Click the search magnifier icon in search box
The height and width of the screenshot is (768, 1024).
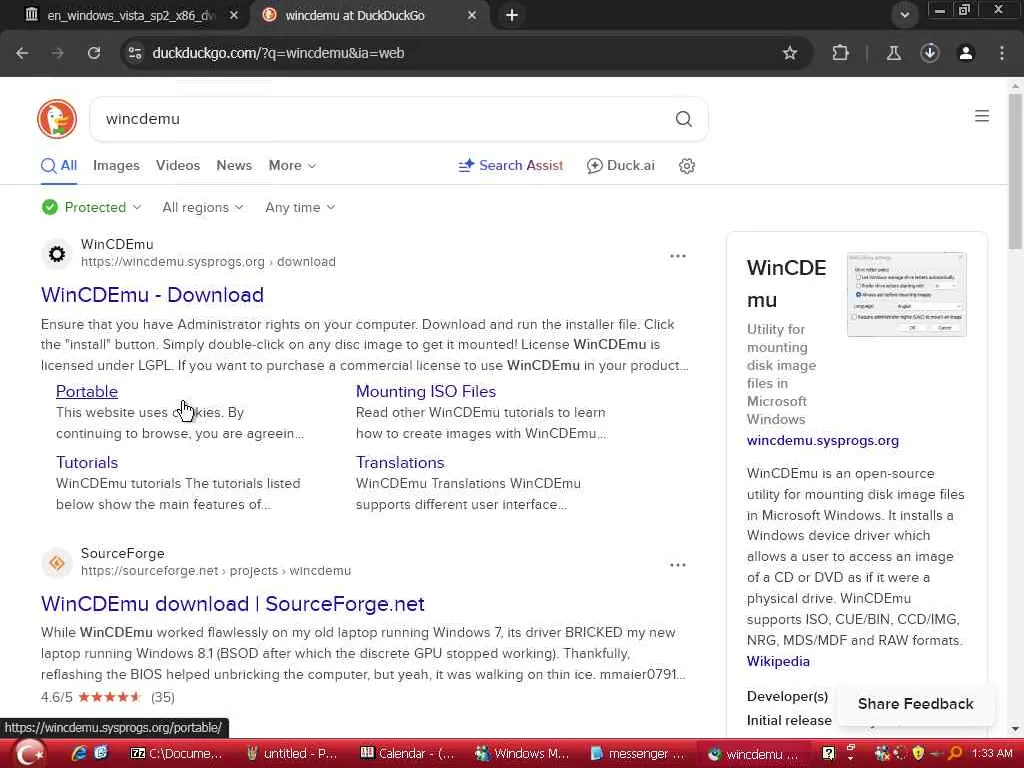tap(683, 119)
